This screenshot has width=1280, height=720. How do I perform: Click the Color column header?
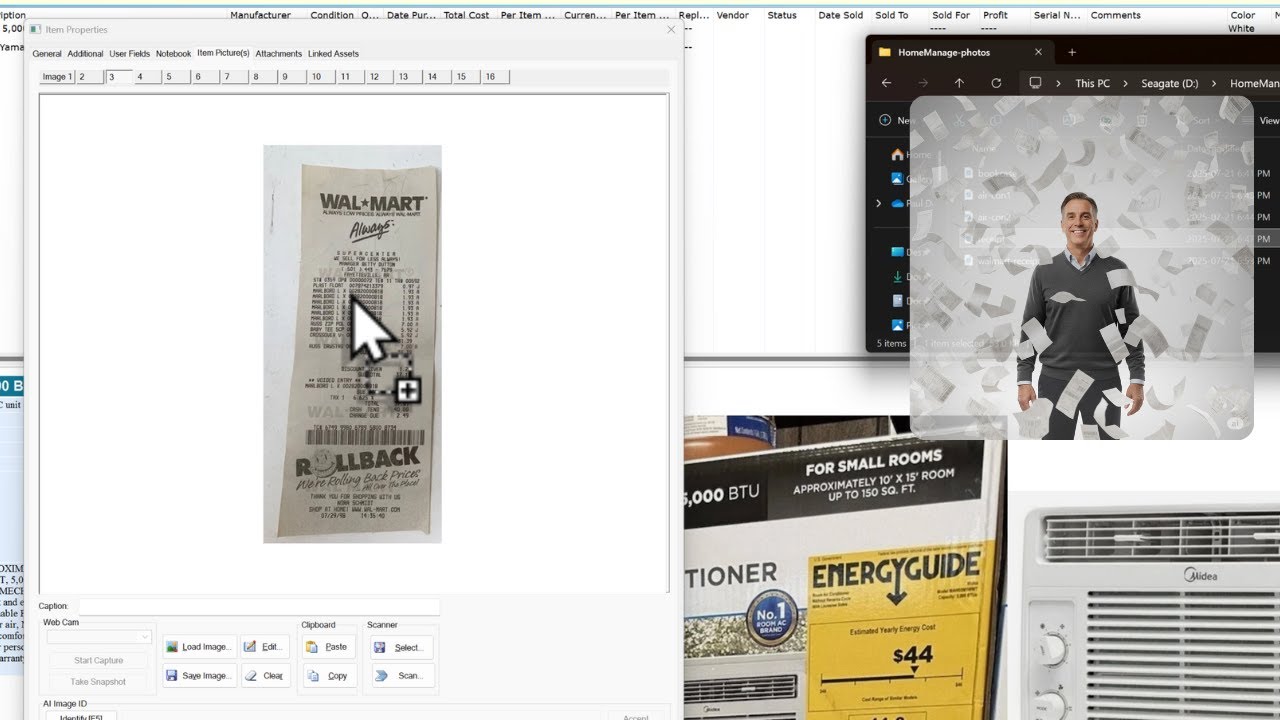tap(1243, 15)
